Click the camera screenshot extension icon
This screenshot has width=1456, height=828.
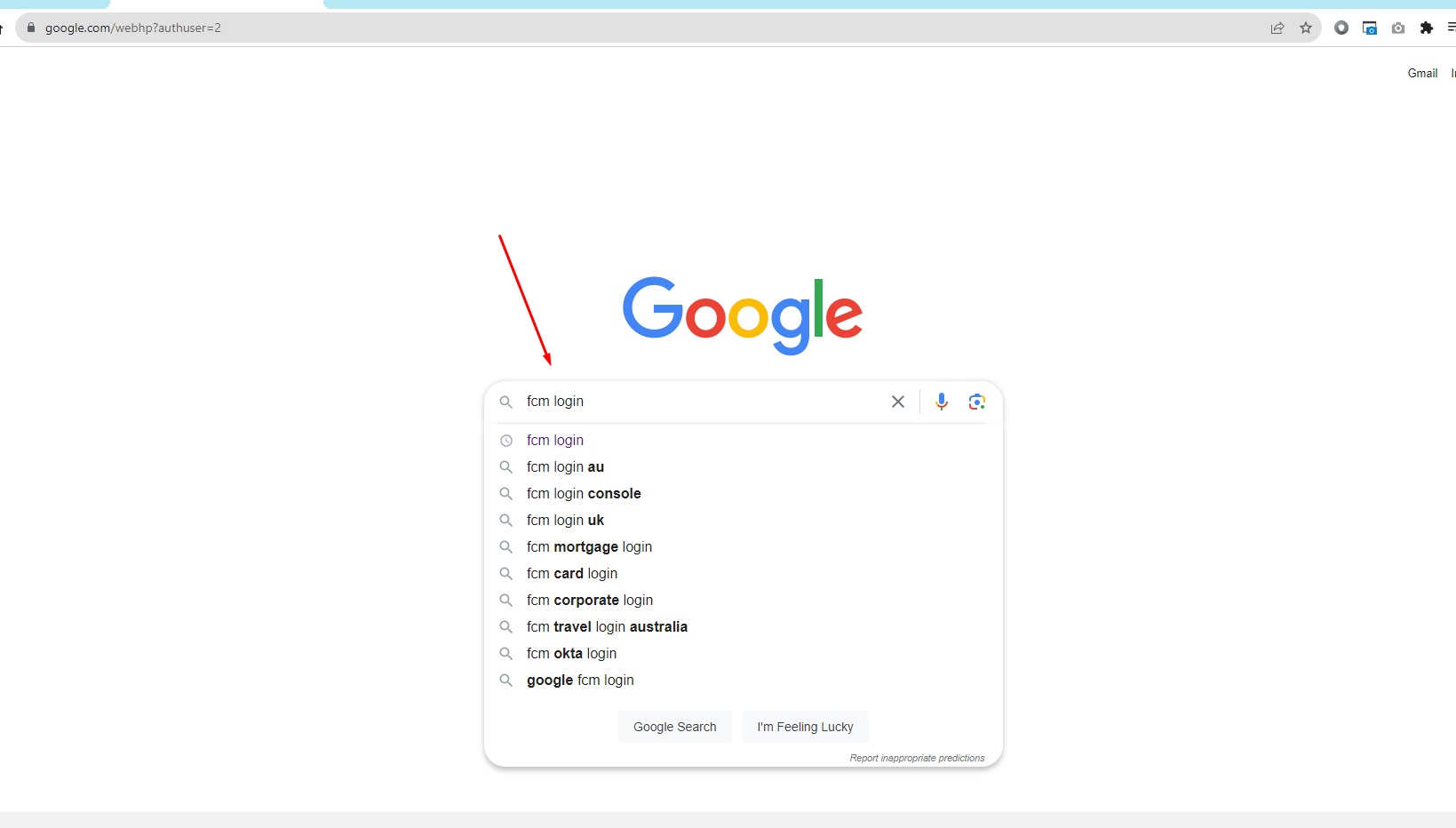(x=1398, y=28)
